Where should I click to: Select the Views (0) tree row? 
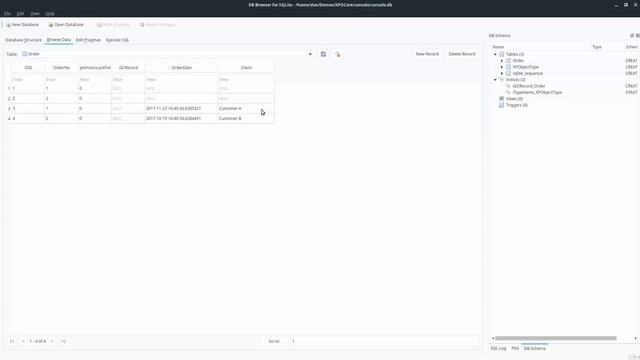click(x=514, y=99)
